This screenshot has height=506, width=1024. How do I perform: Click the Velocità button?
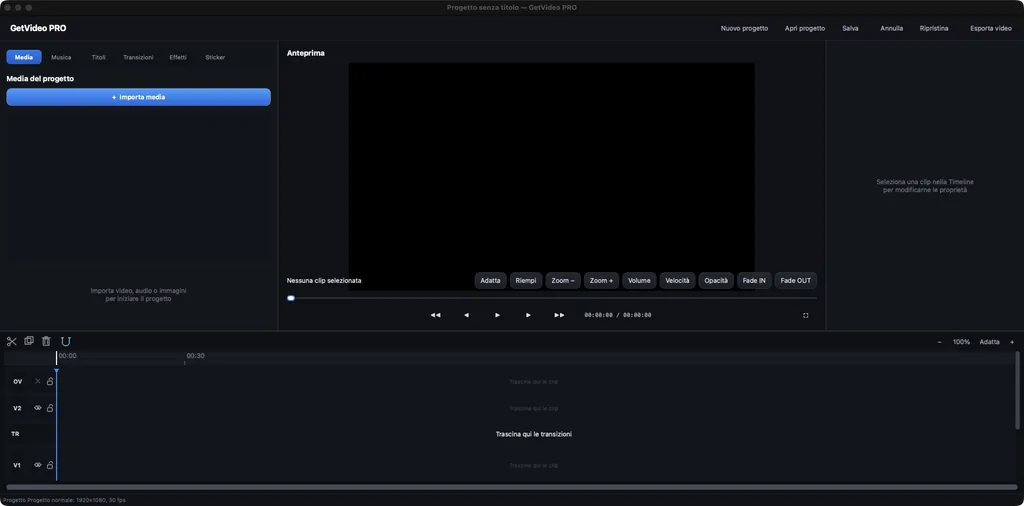(x=677, y=281)
